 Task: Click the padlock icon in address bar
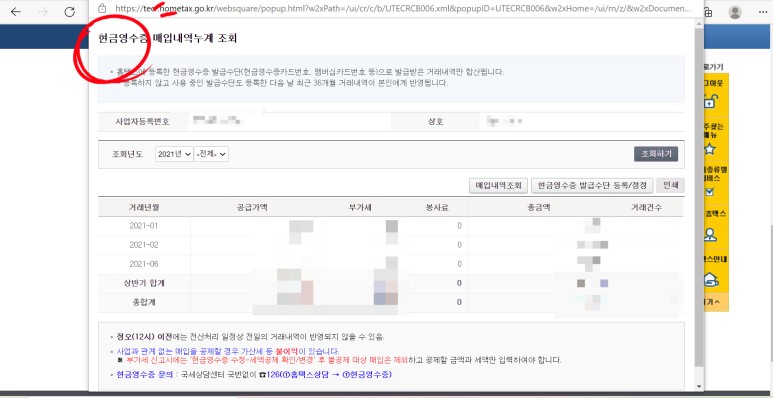coord(103,8)
